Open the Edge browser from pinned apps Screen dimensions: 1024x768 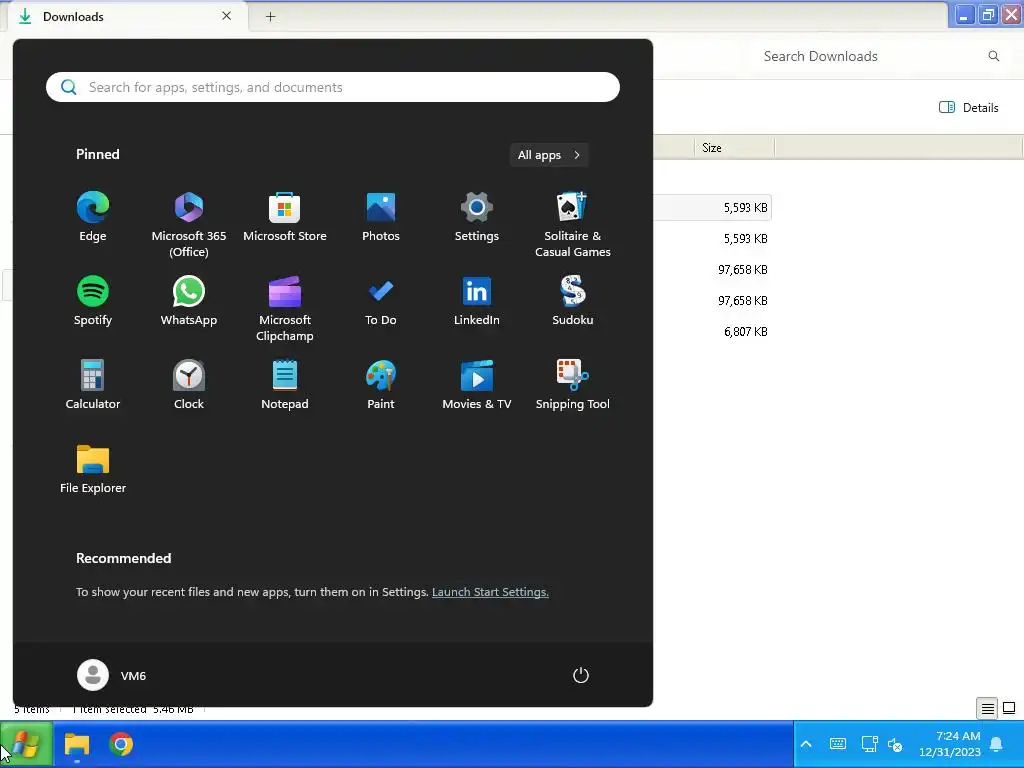(x=93, y=217)
